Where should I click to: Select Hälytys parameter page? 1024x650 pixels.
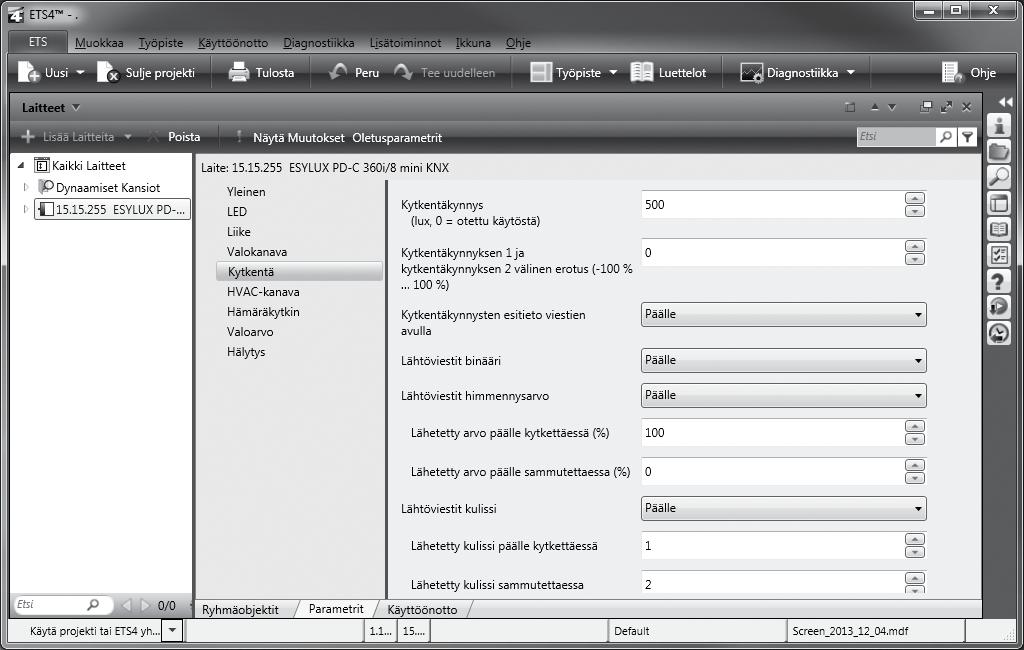[x=246, y=351]
